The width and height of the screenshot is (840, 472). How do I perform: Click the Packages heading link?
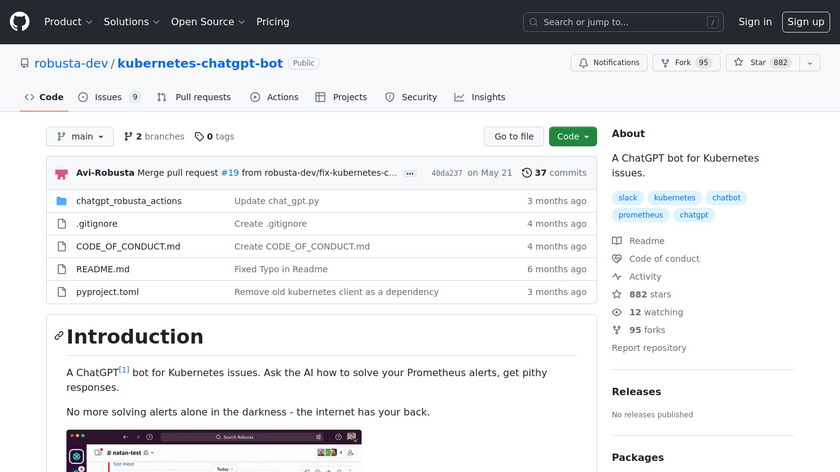pyautogui.click(x=638, y=458)
